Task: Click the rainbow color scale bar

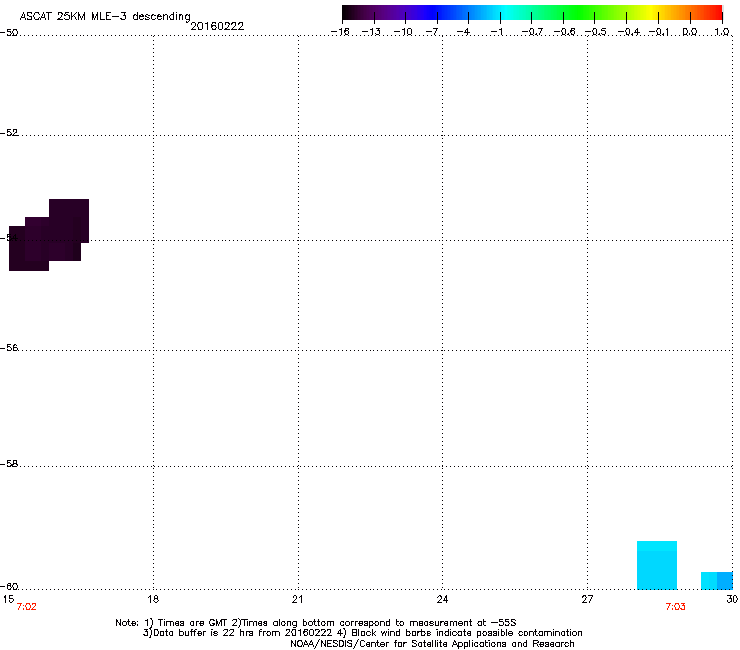Action: coord(532,12)
